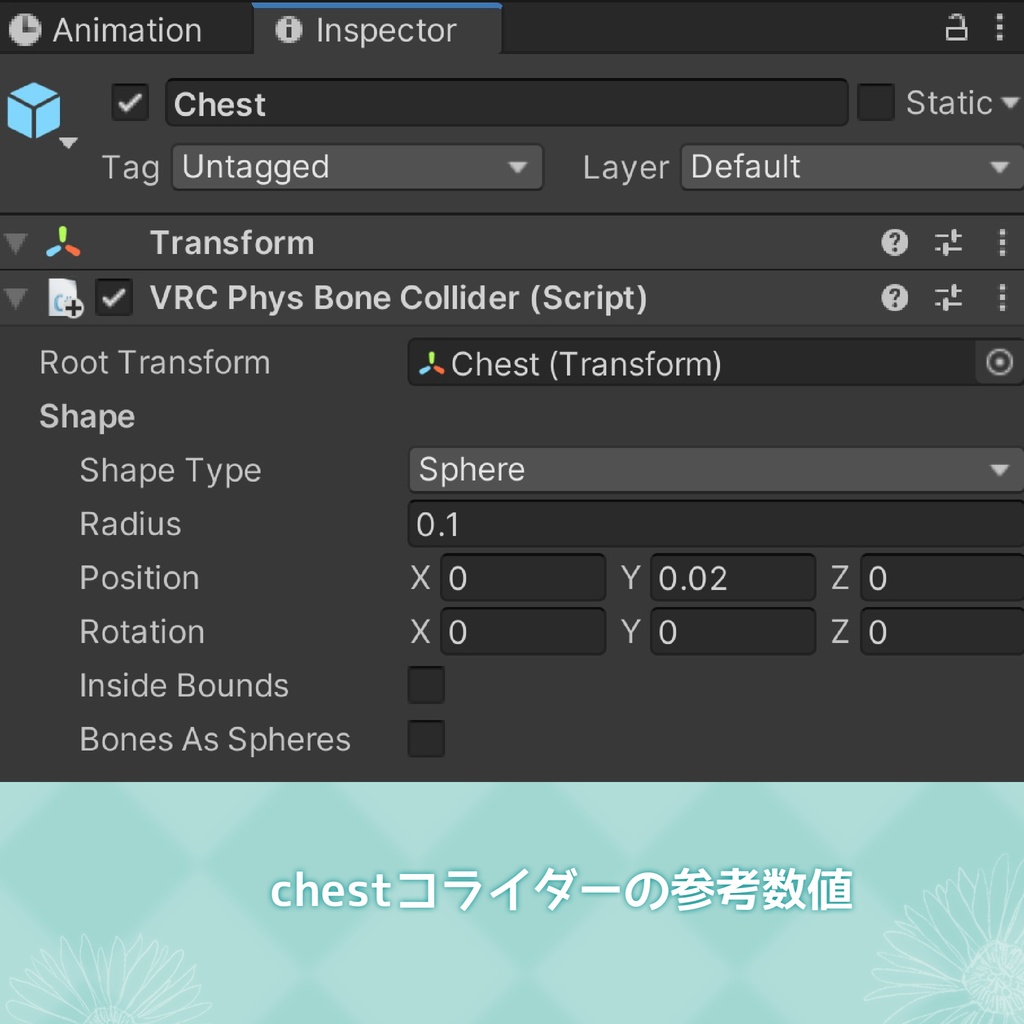Click the VRC Phys Bone Collider (Script) title
Screen dimensions: 1024x1024
(x=398, y=298)
